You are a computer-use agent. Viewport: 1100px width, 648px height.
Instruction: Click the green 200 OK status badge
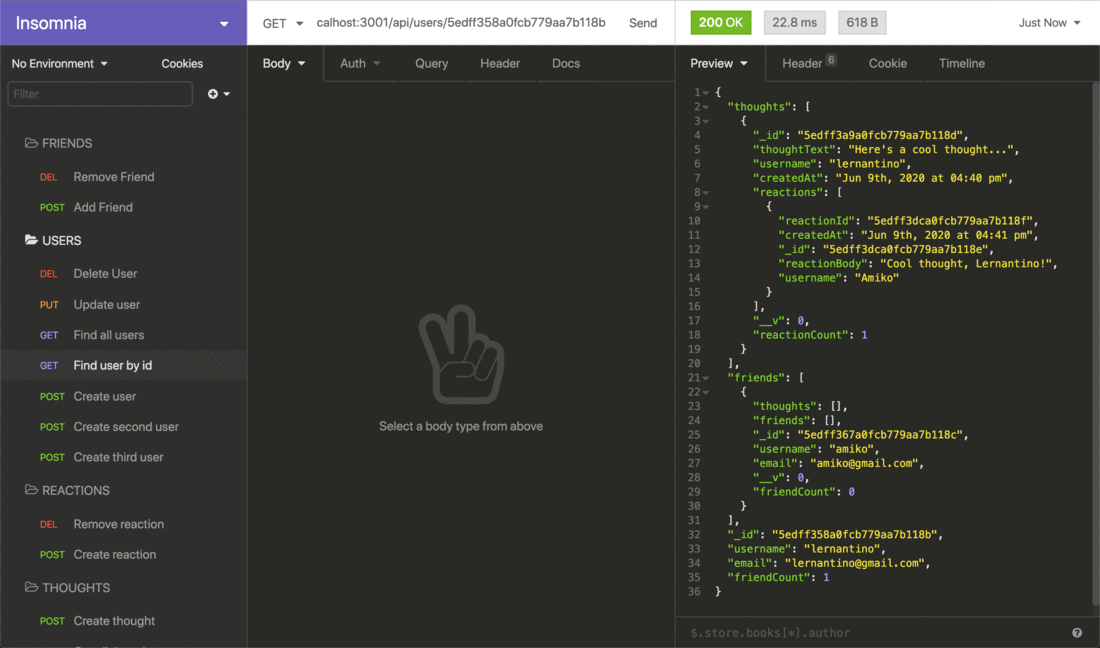pos(720,22)
